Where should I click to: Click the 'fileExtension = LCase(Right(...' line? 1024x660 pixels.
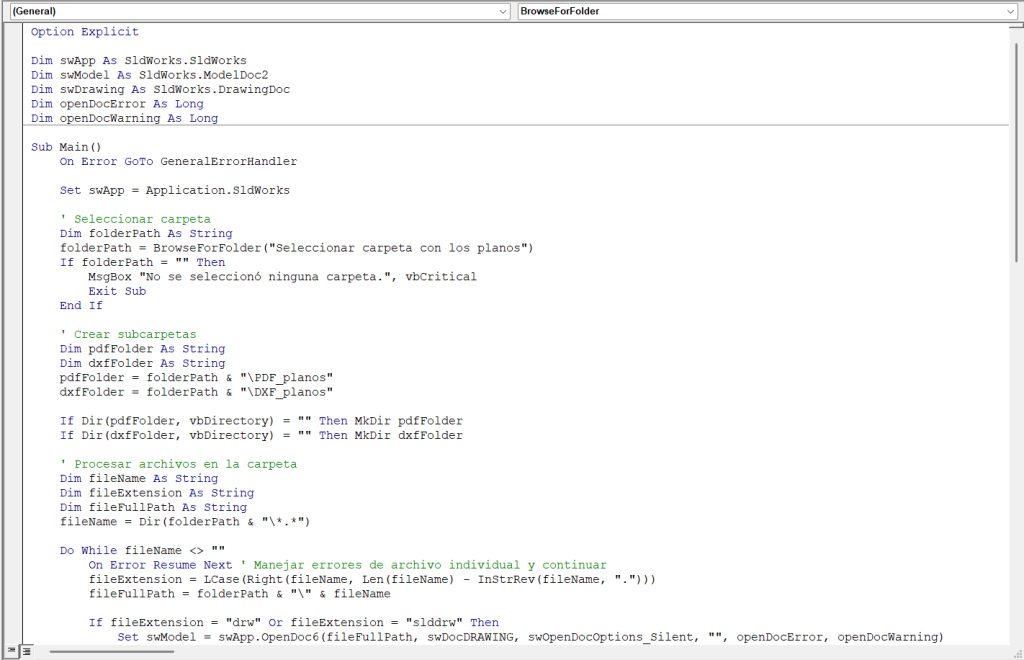[x=372, y=579]
